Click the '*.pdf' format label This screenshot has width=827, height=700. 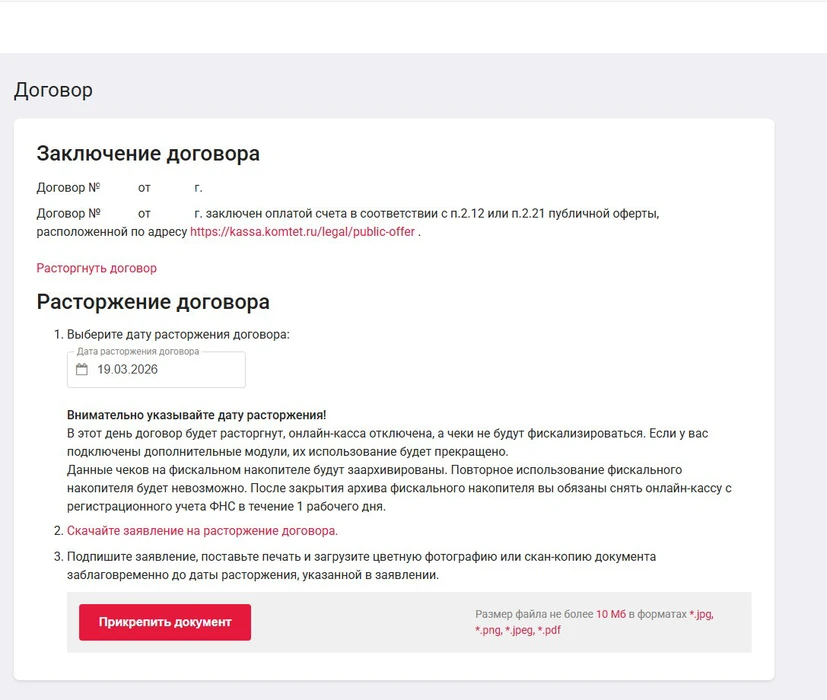coord(549,630)
